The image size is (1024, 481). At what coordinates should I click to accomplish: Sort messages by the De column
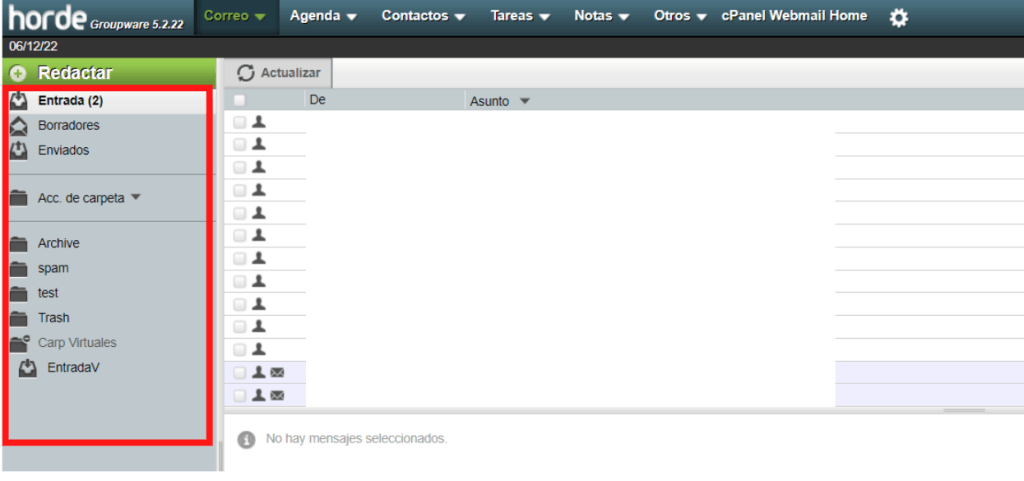[318, 100]
